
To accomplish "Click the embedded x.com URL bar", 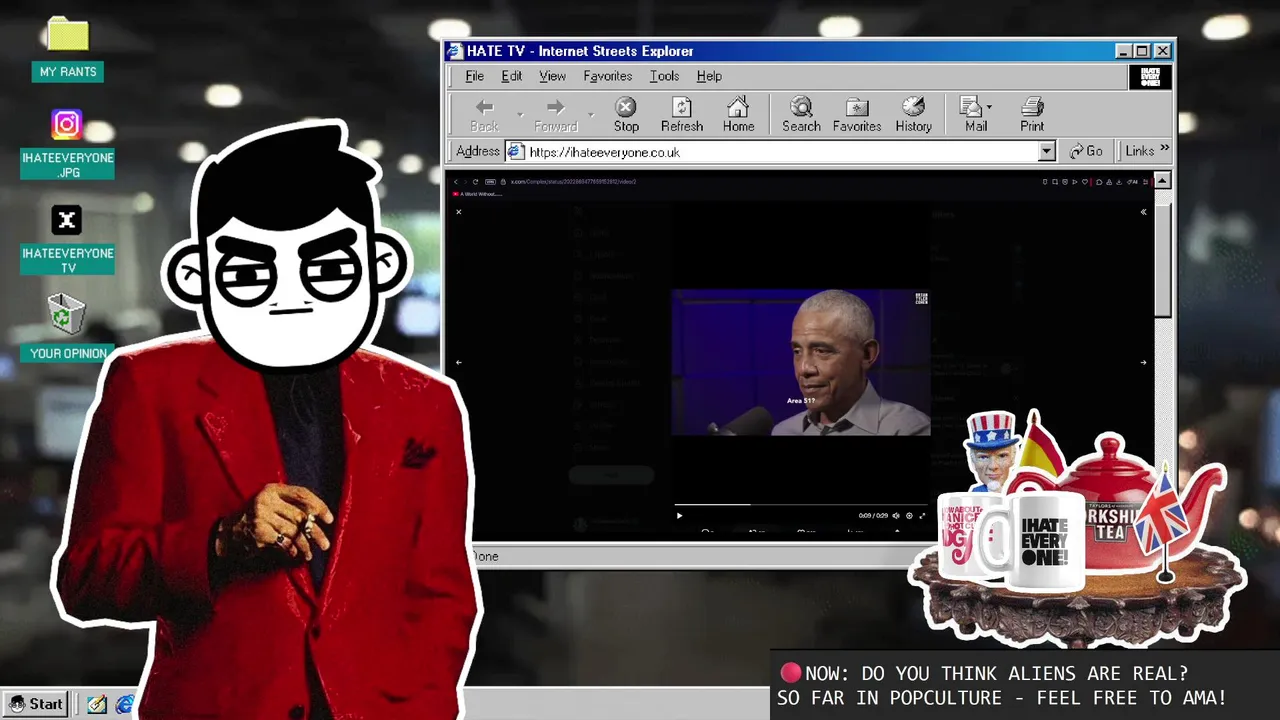I will 573,182.
